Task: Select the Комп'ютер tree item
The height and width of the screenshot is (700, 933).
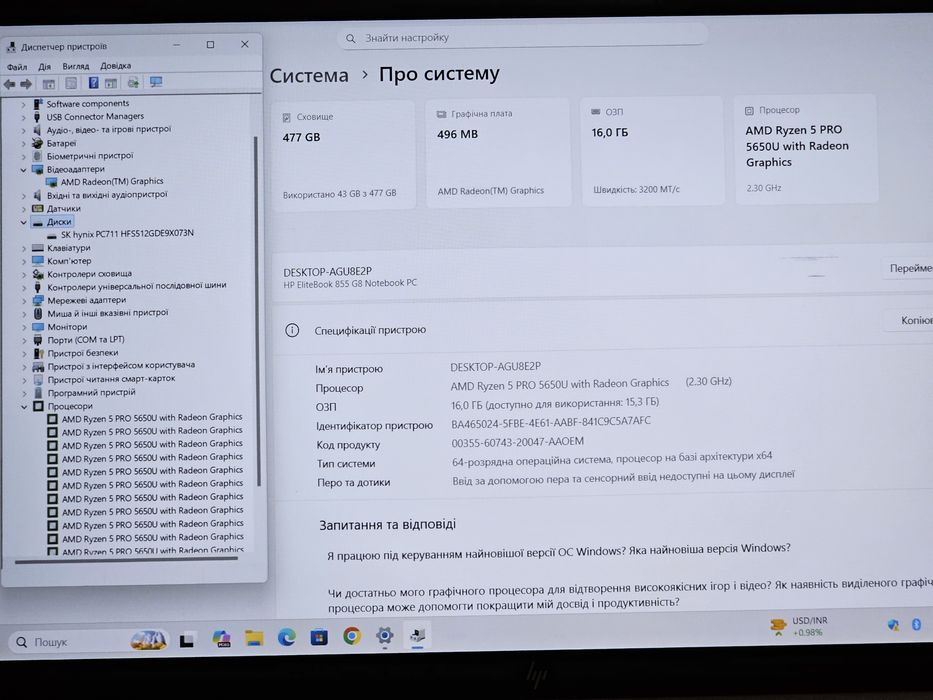Action: tap(69, 261)
